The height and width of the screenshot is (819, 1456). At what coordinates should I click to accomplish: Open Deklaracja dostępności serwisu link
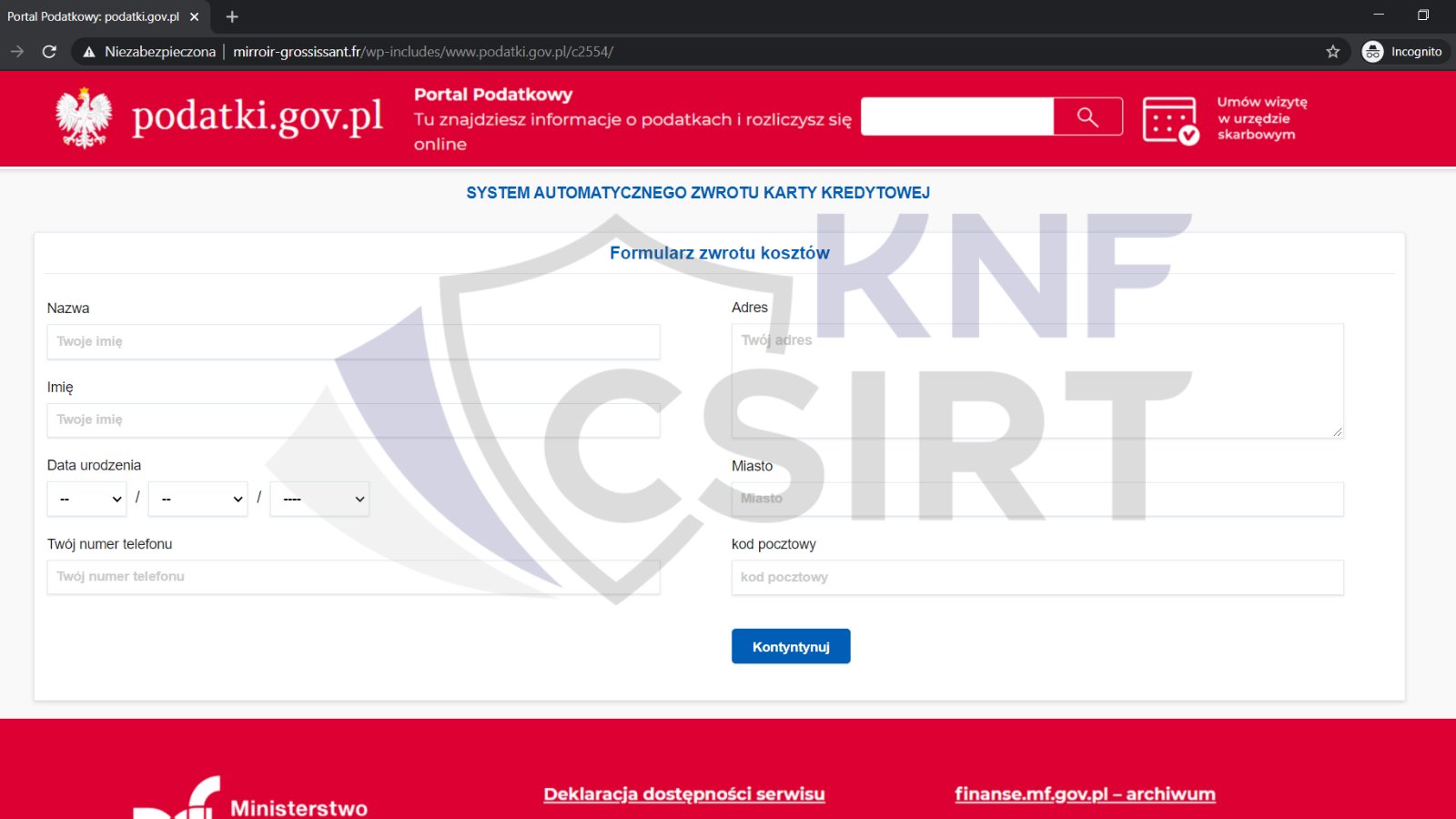coord(683,794)
